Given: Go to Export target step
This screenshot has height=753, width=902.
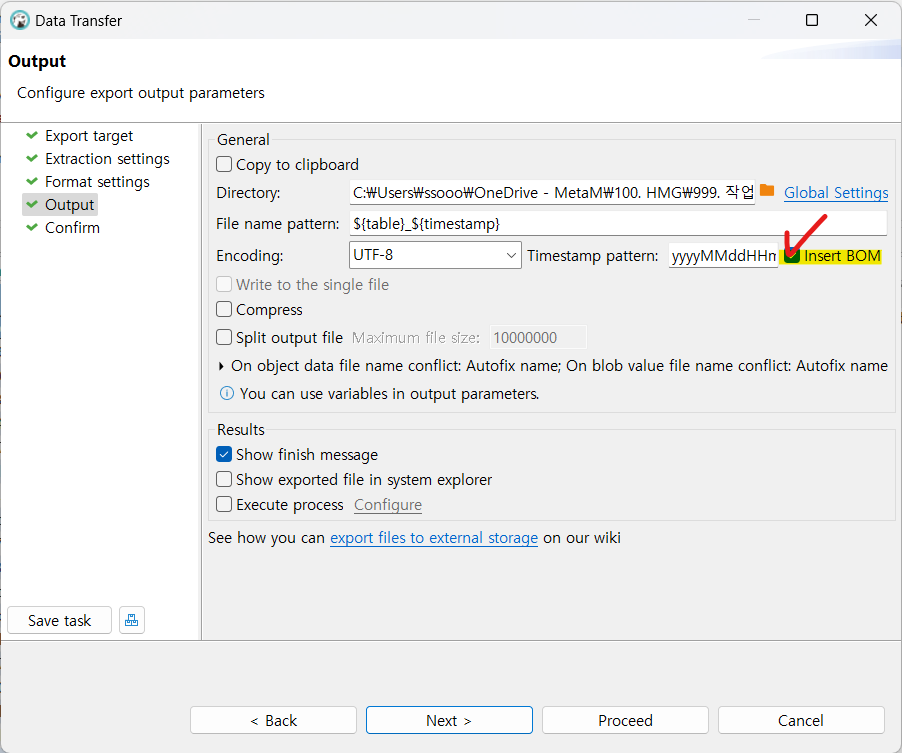Looking at the screenshot, I should [x=89, y=136].
